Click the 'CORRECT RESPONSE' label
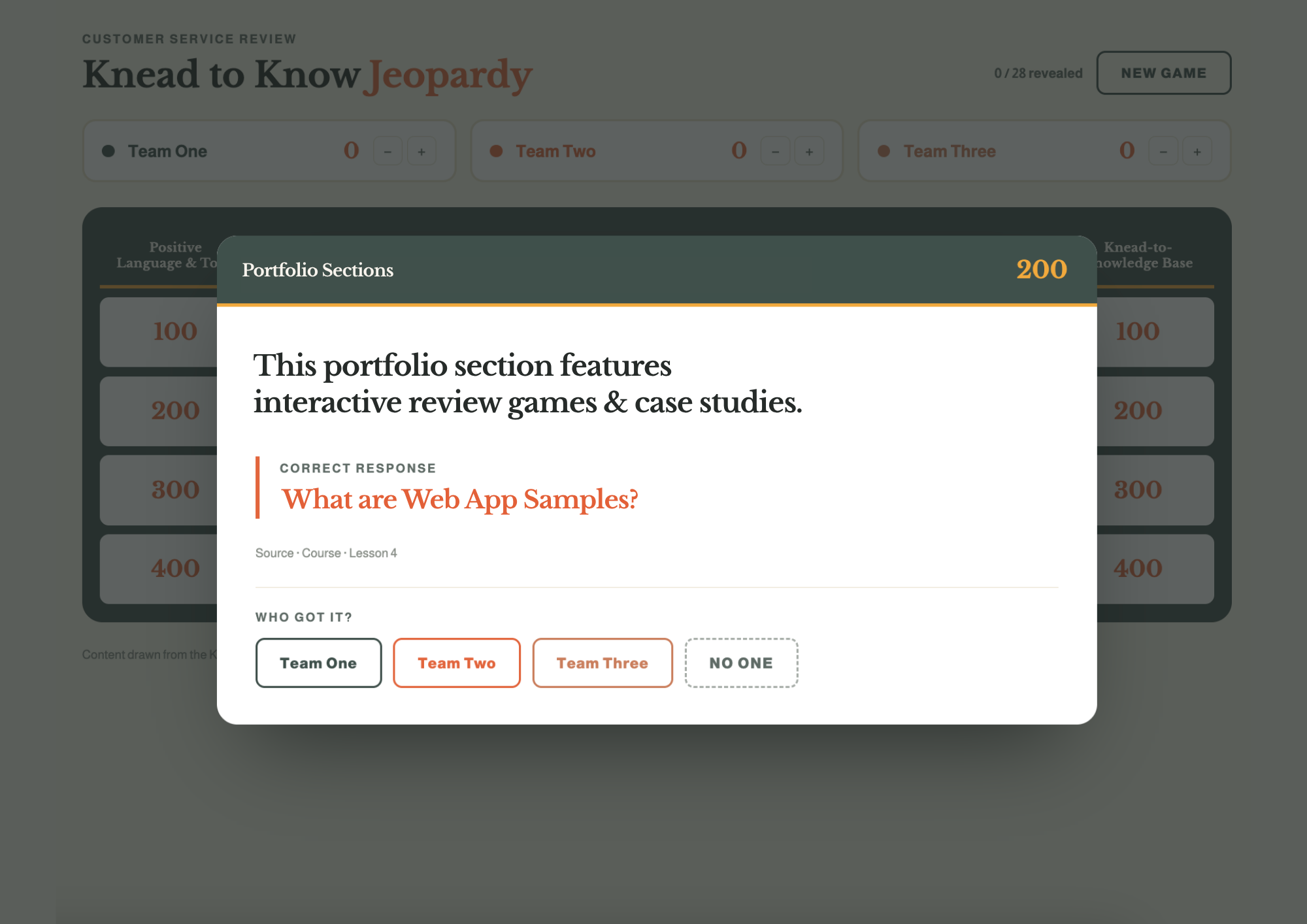Viewport: 1307px width, 924px height. (358, 469)
